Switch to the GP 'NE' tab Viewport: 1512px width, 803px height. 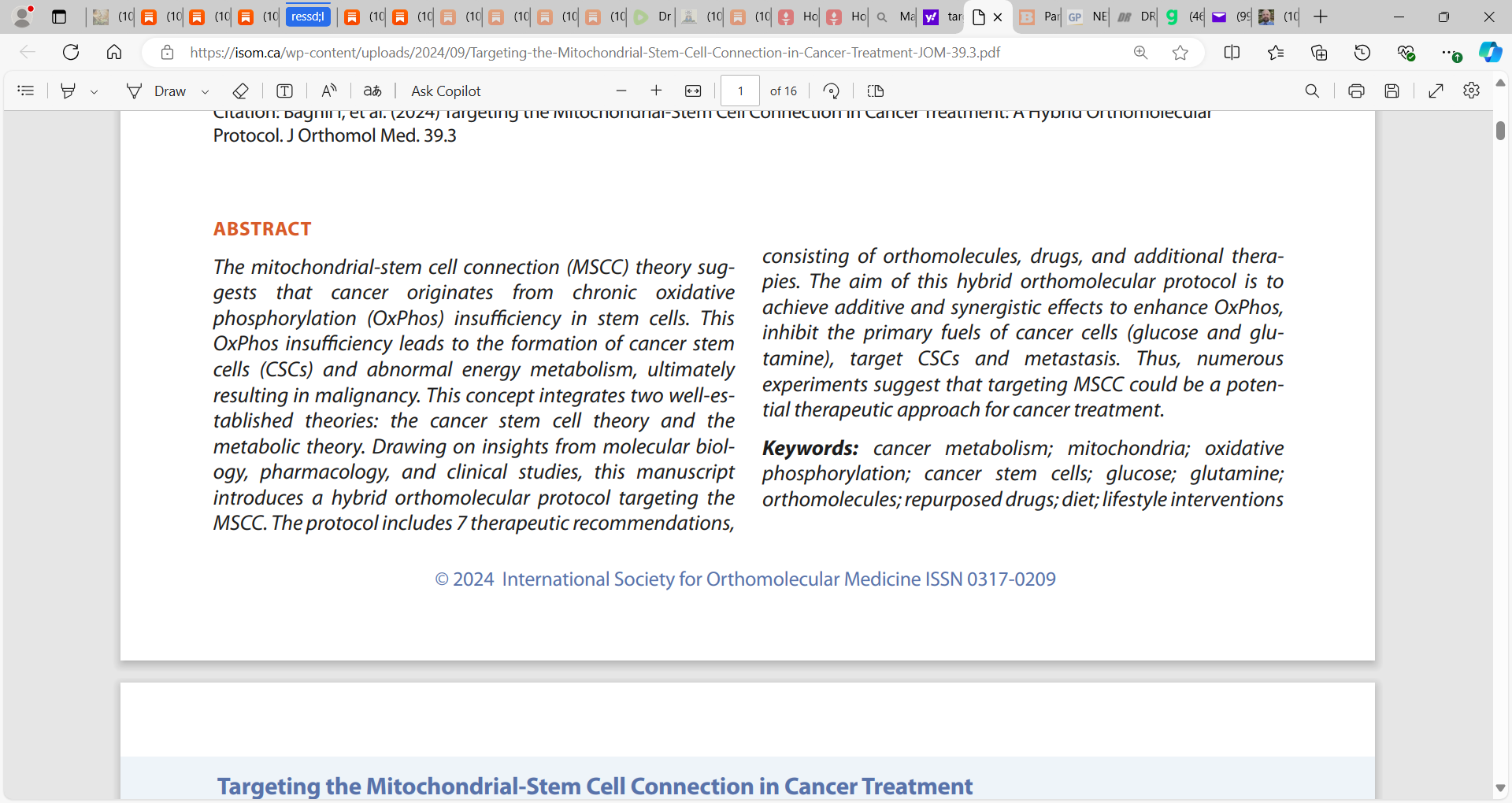[1087, 17]
